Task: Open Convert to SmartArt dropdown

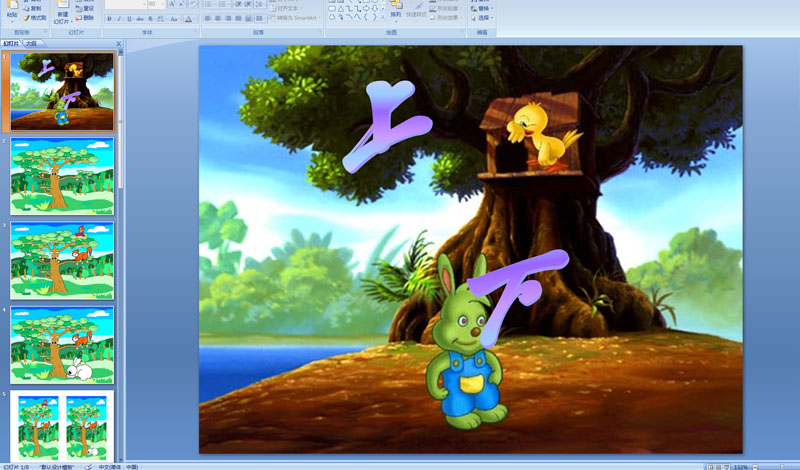Action: point(295,18)
